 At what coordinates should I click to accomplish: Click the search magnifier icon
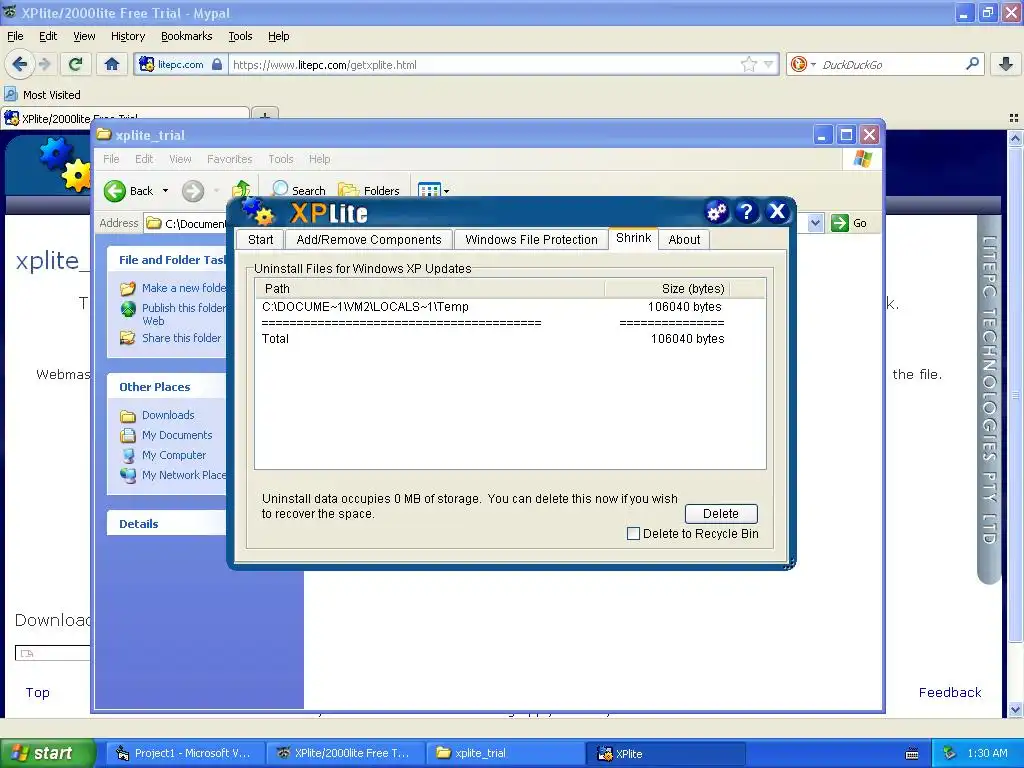(x=972, y=64)
